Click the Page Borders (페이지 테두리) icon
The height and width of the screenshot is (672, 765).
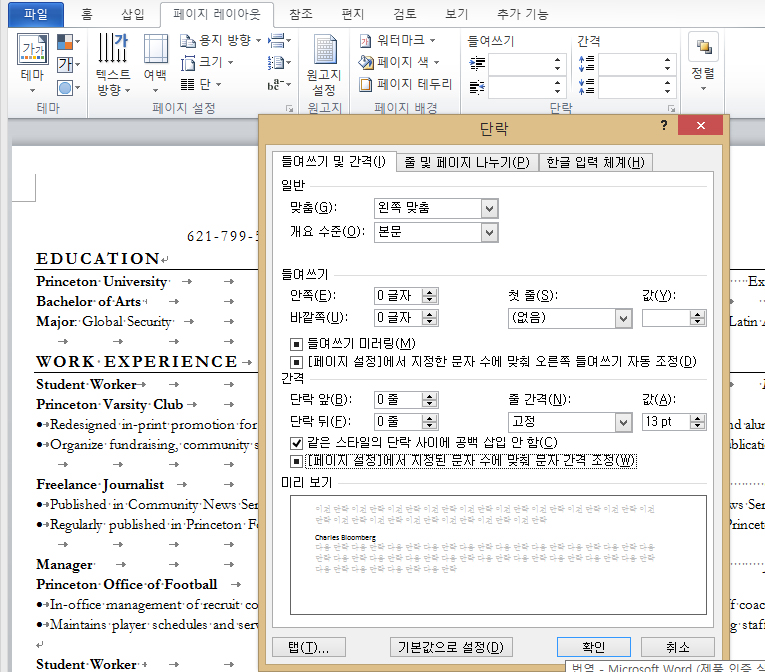point(405,84)
